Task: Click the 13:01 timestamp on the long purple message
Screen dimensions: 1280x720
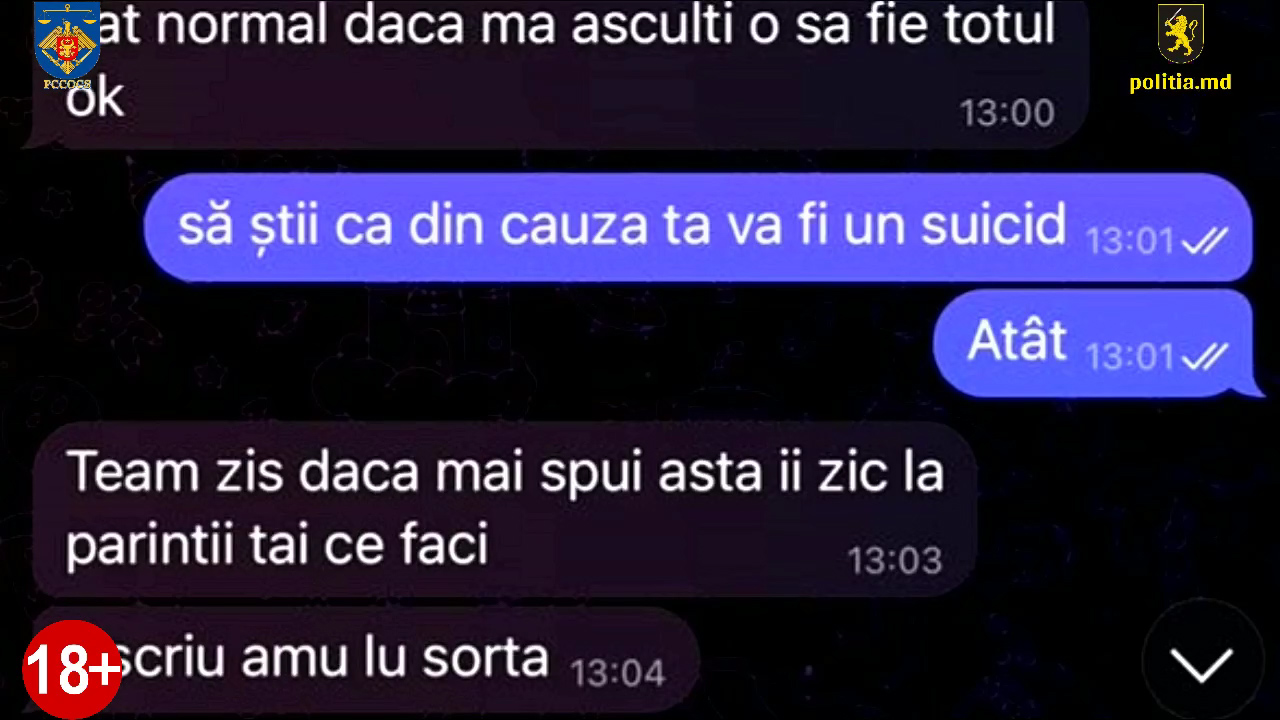Action: point(1130,242)
